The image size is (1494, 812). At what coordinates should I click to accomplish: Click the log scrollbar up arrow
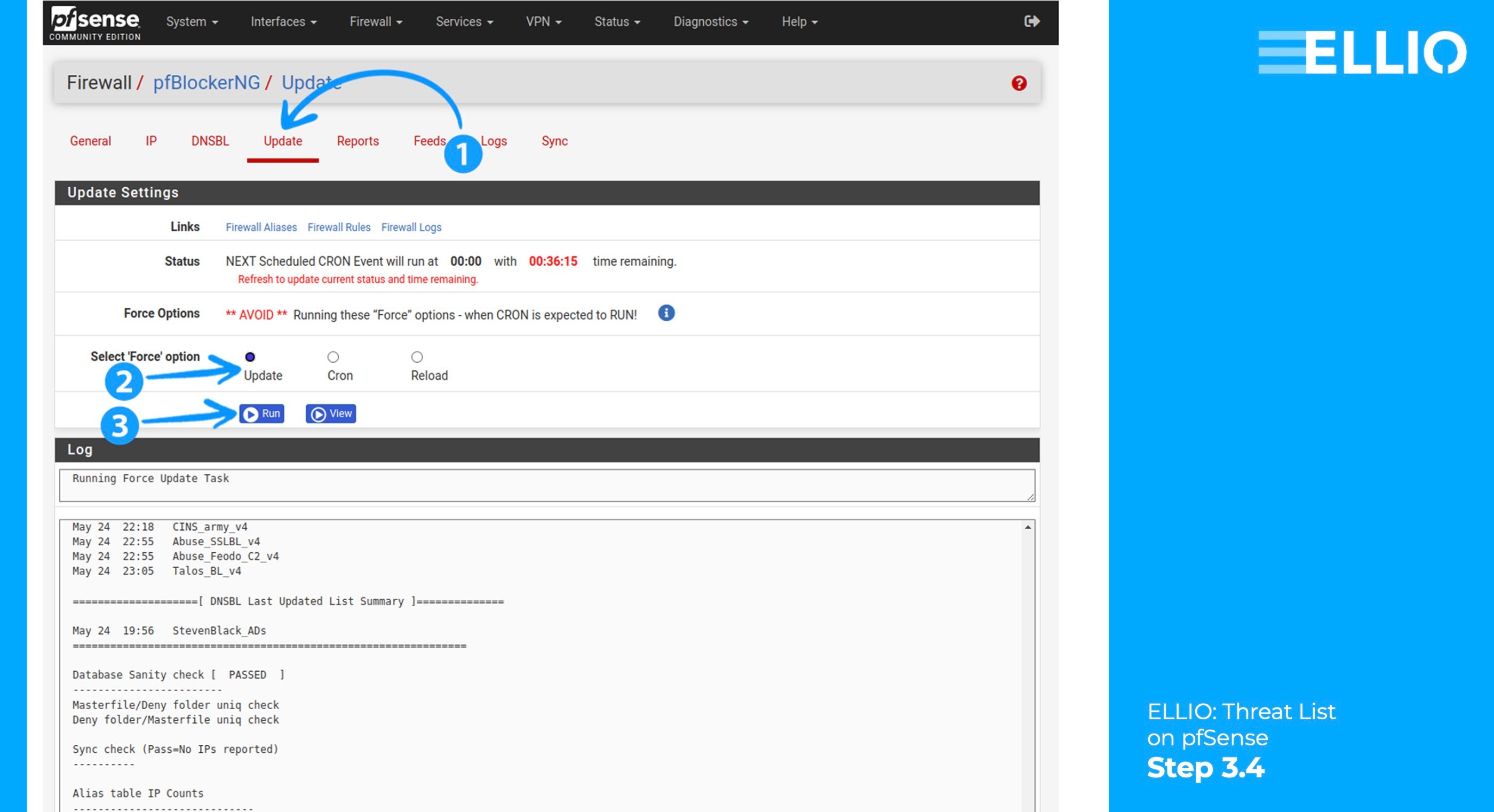click(1027, 527)
